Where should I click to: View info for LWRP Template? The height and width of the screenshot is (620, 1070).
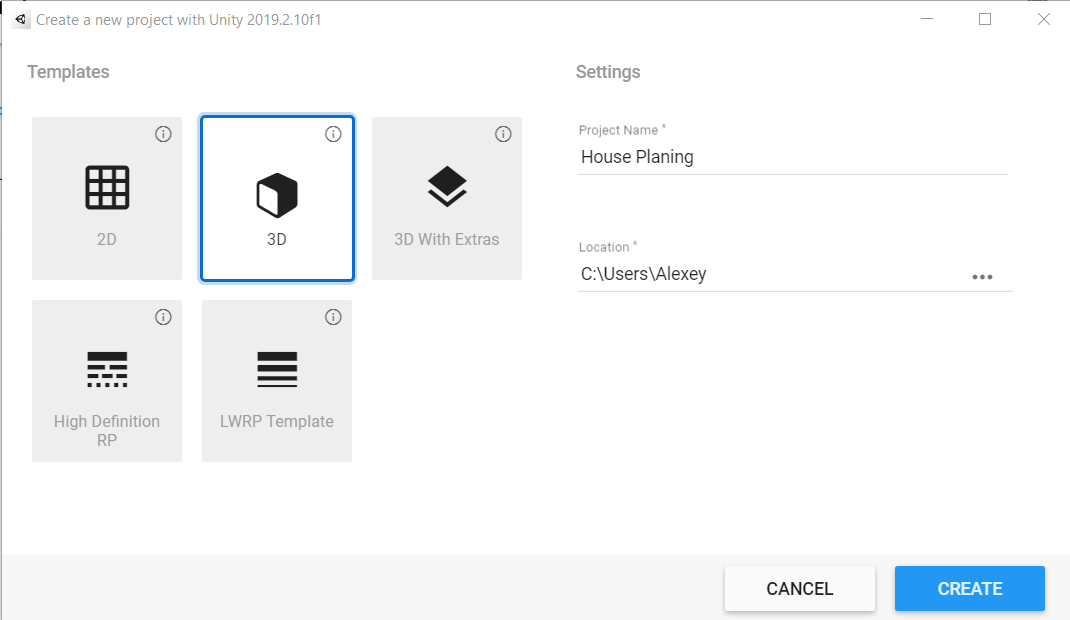pyautogui.click(x=334, y=317)
